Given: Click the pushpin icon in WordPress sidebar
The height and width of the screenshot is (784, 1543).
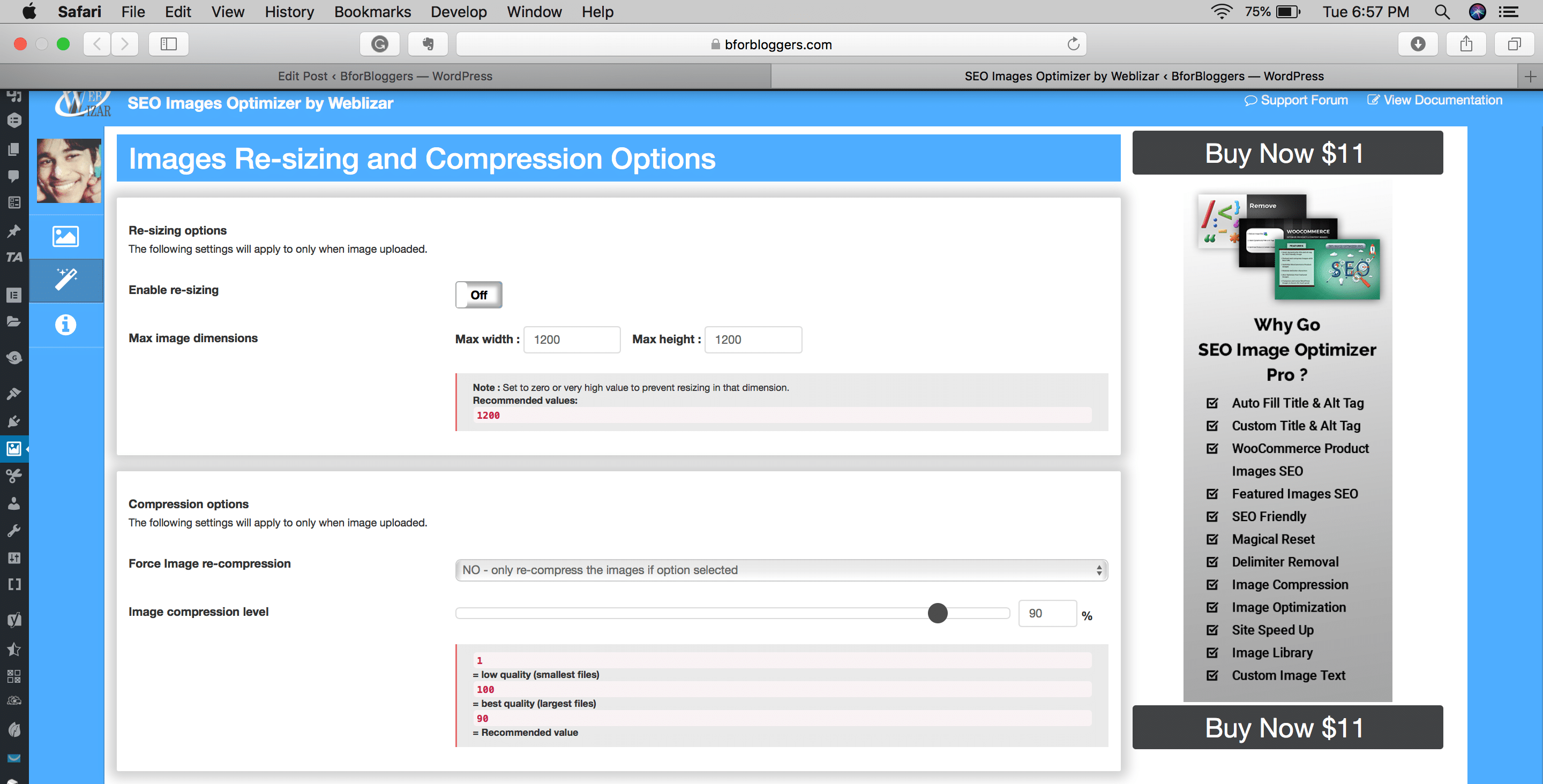Looking at the screenshot, I should pyautogui.click(x=14, y=231).
